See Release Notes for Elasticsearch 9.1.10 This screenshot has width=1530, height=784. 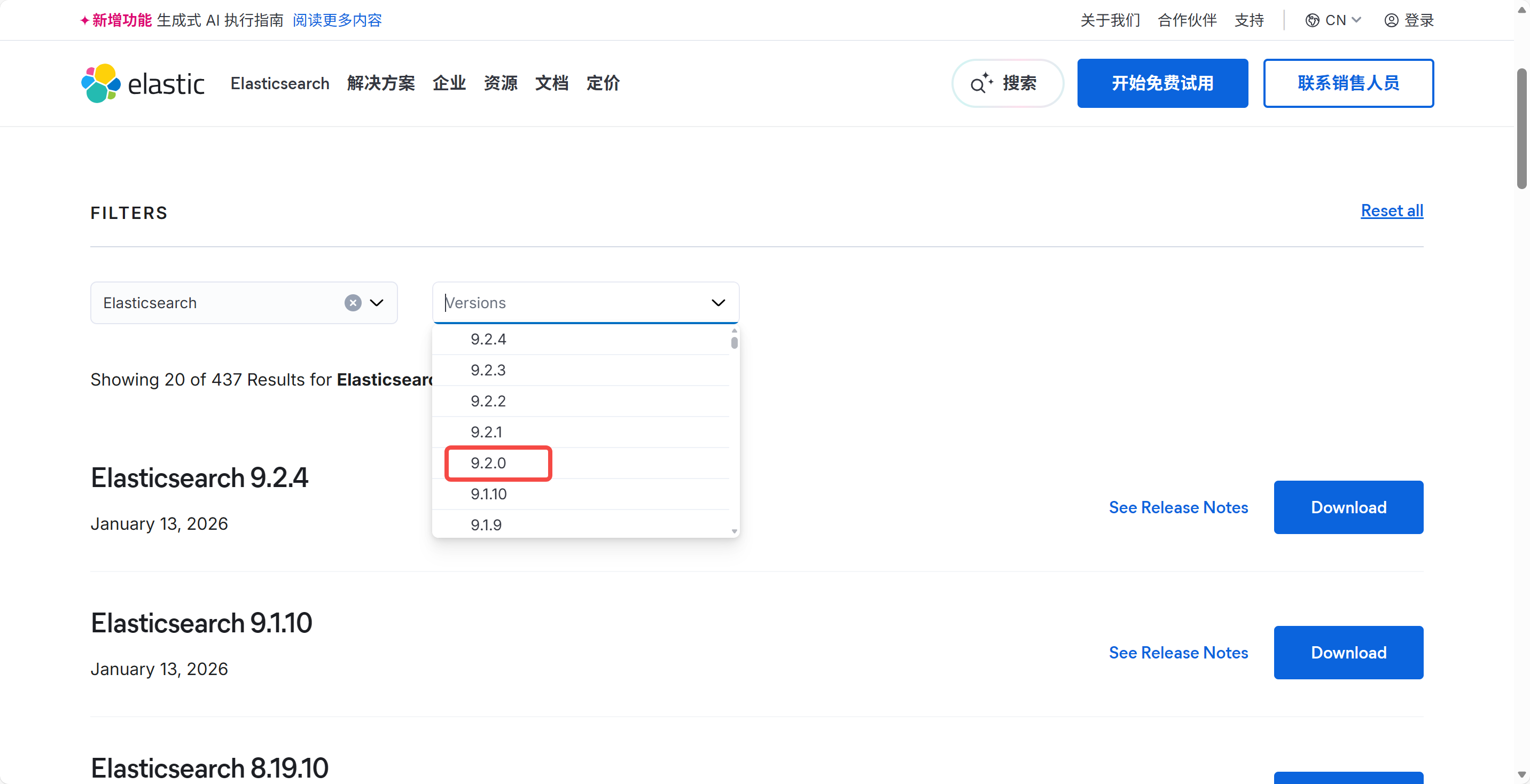click(1178, 653)
